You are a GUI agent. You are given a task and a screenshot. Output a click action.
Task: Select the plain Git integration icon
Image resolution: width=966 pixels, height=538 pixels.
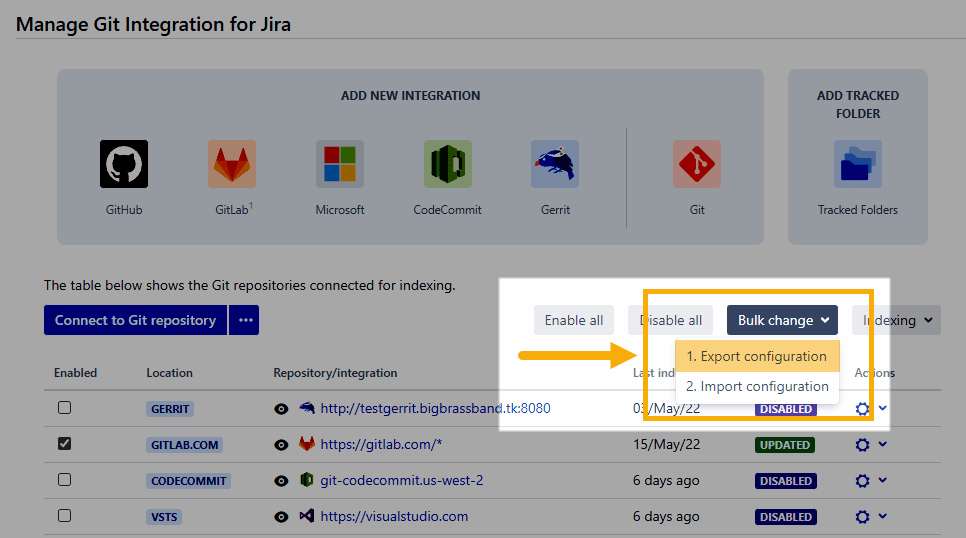[x=697, y=164]
